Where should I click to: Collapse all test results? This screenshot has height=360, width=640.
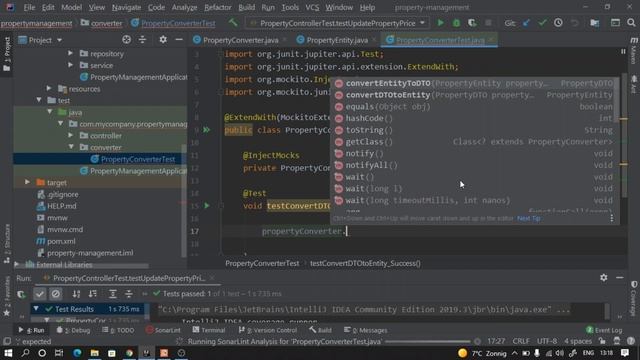pyautogui.click(x=129, y=293)
